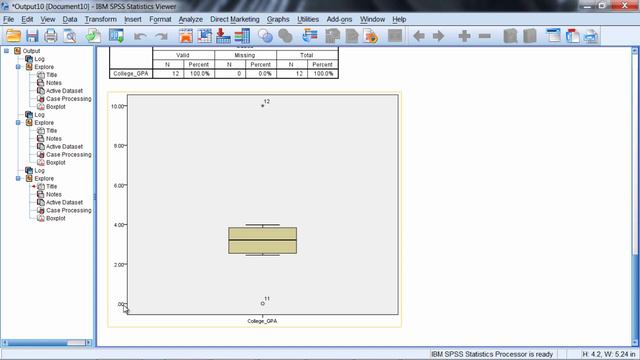Click the box of the College_GPA boxplot
This screenshot has height=360, width=640.
point(262,240)
